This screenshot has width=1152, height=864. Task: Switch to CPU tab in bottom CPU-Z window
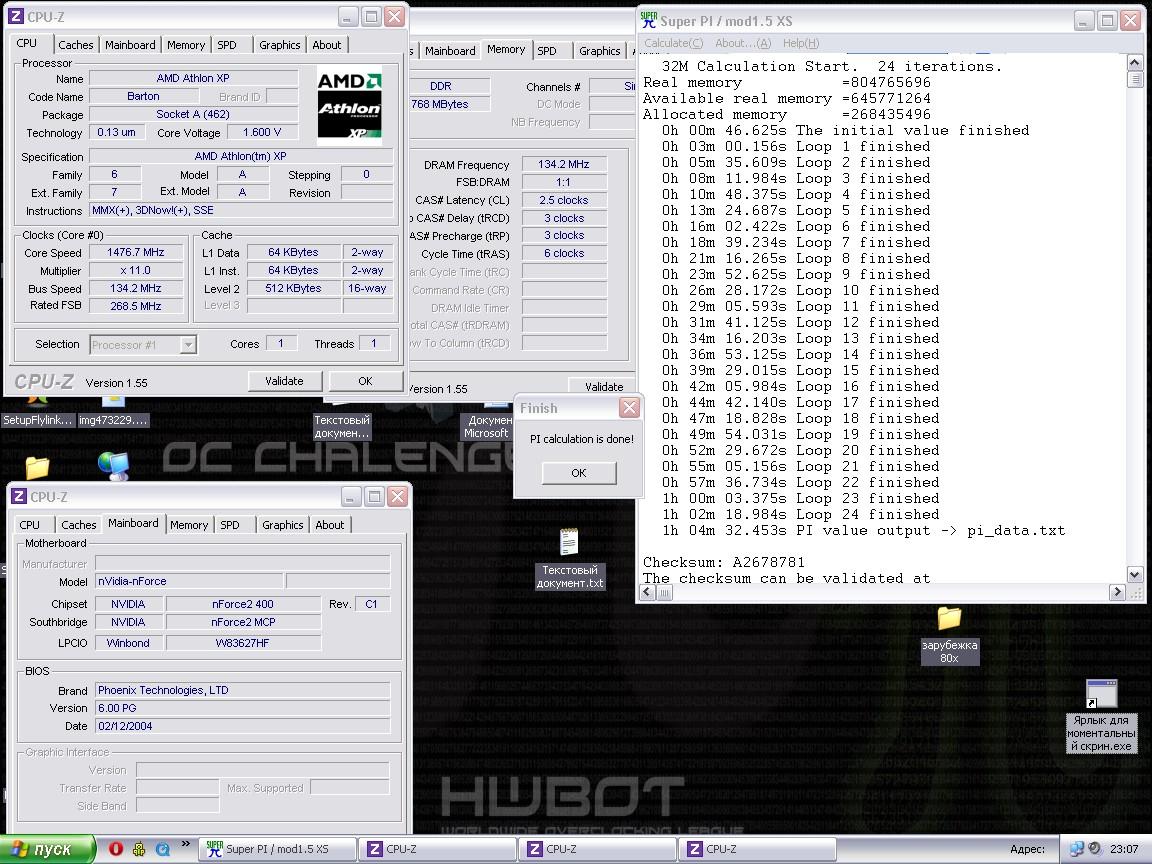pos(29,525)
